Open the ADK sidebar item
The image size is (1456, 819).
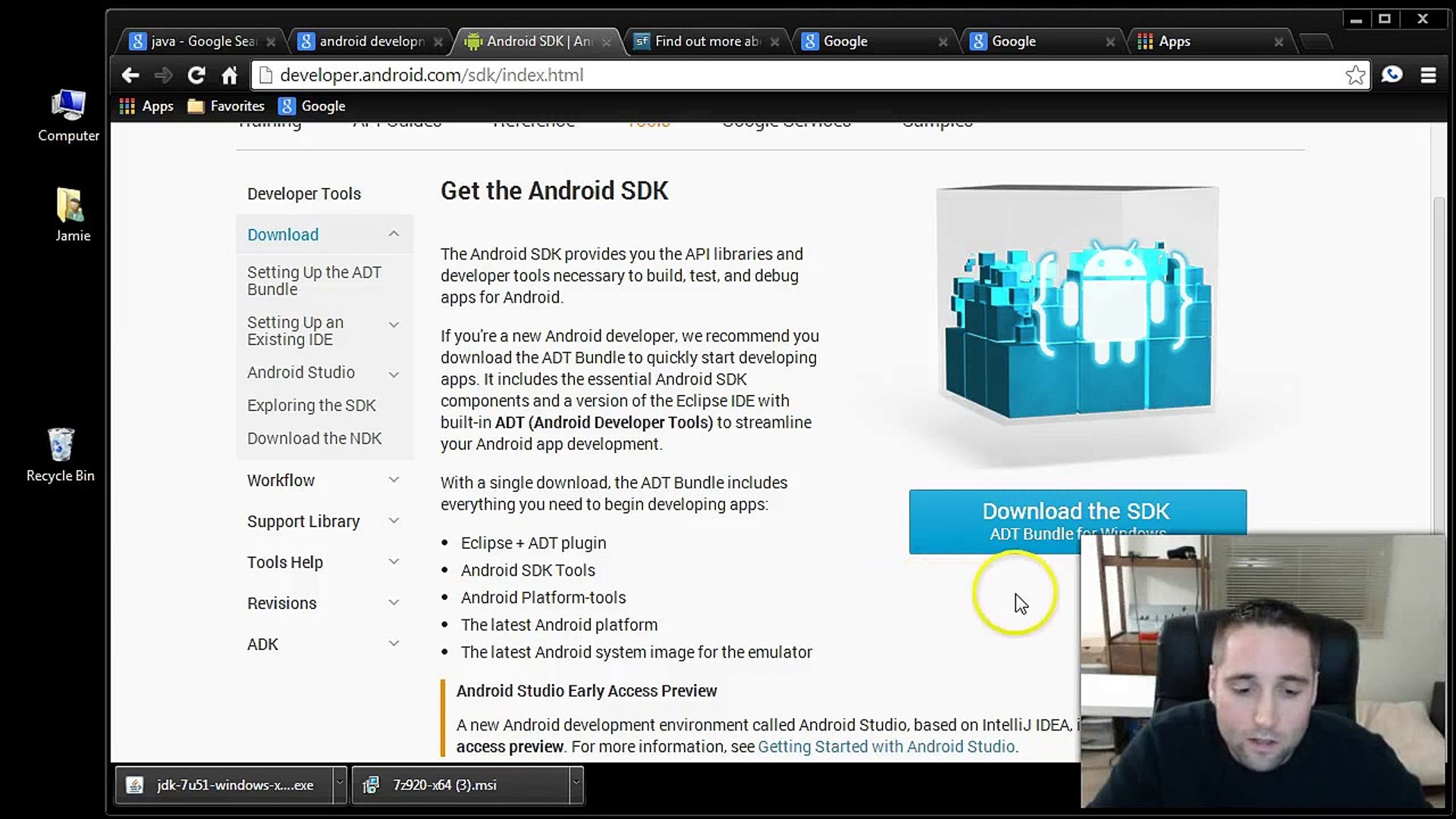click(x=262, y=644)
